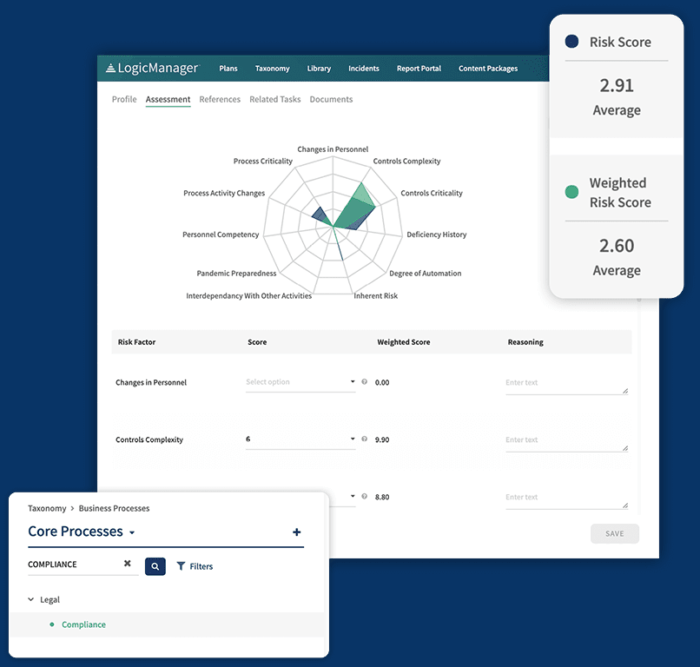
Task: Open the Library menu
Action: pos(319,68)
